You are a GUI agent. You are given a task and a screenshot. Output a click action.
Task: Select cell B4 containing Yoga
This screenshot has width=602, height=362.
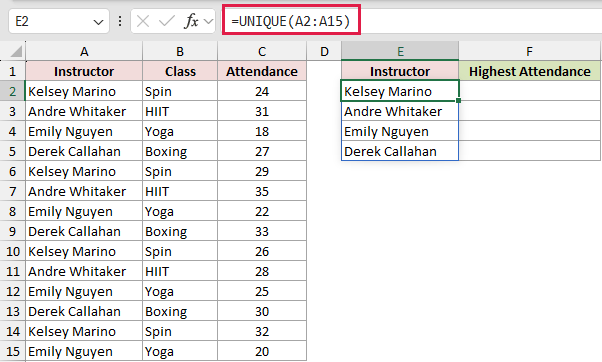click(180, 131)
